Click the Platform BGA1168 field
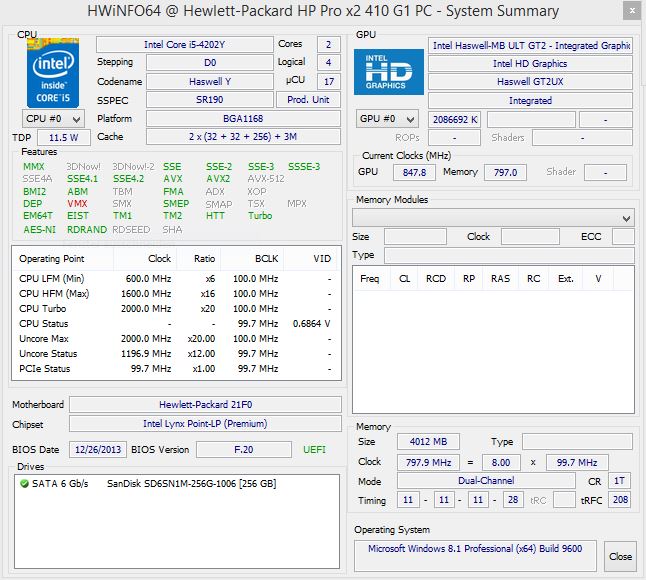The image size is (646, 580). 243,119
